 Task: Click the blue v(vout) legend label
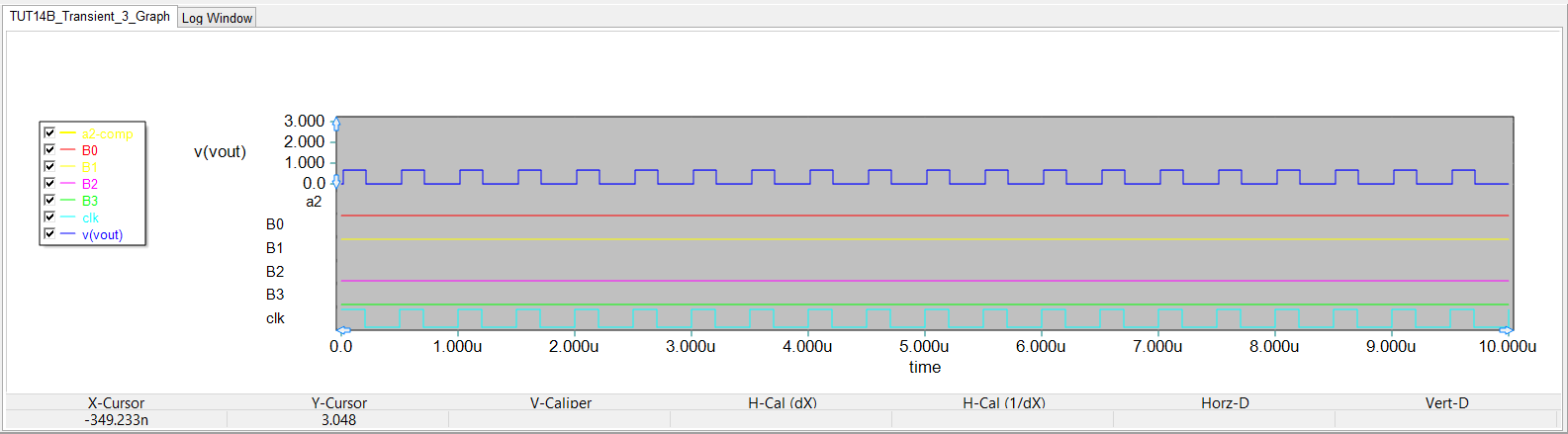pos(103,234)
